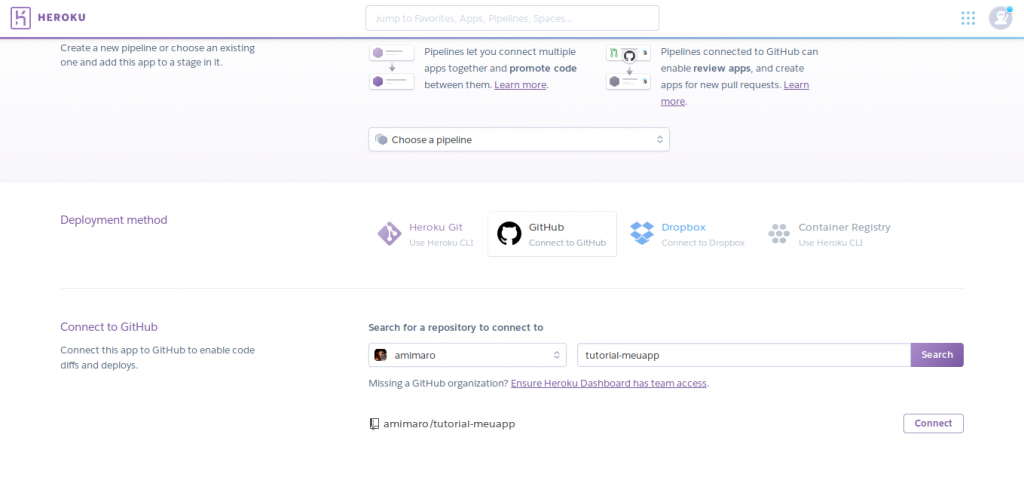Click the Heroku Git deployment icon
This screenshot has width=1024, height=477.
tap(389, 234)
